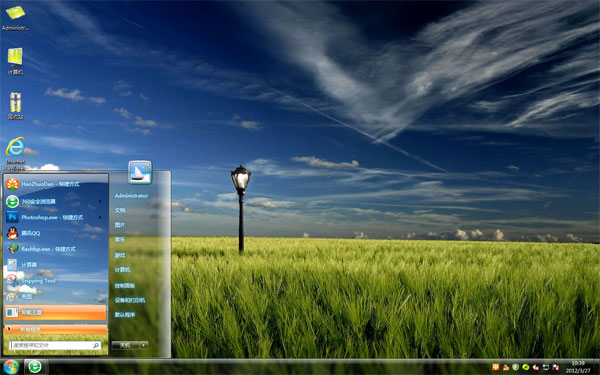Click the green shield tray icon
The image size is (600, 375).
[x=515, y=367]
